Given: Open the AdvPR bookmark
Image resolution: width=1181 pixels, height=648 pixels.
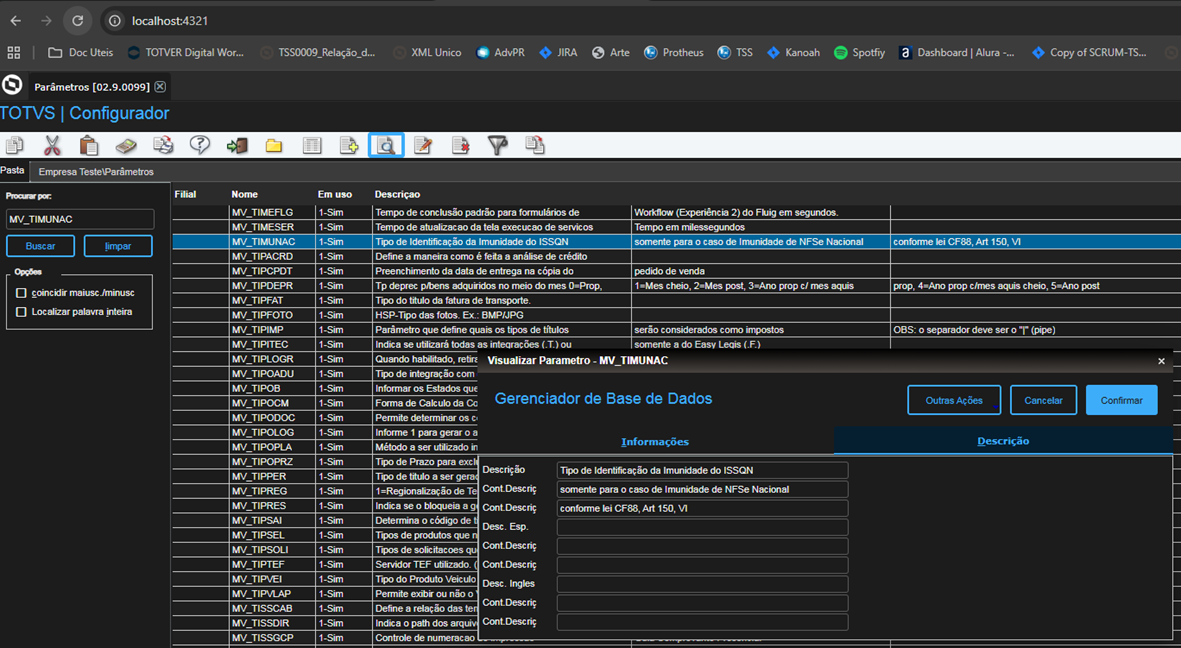Looking at the screenshot, I should click(x=501, y=53).
